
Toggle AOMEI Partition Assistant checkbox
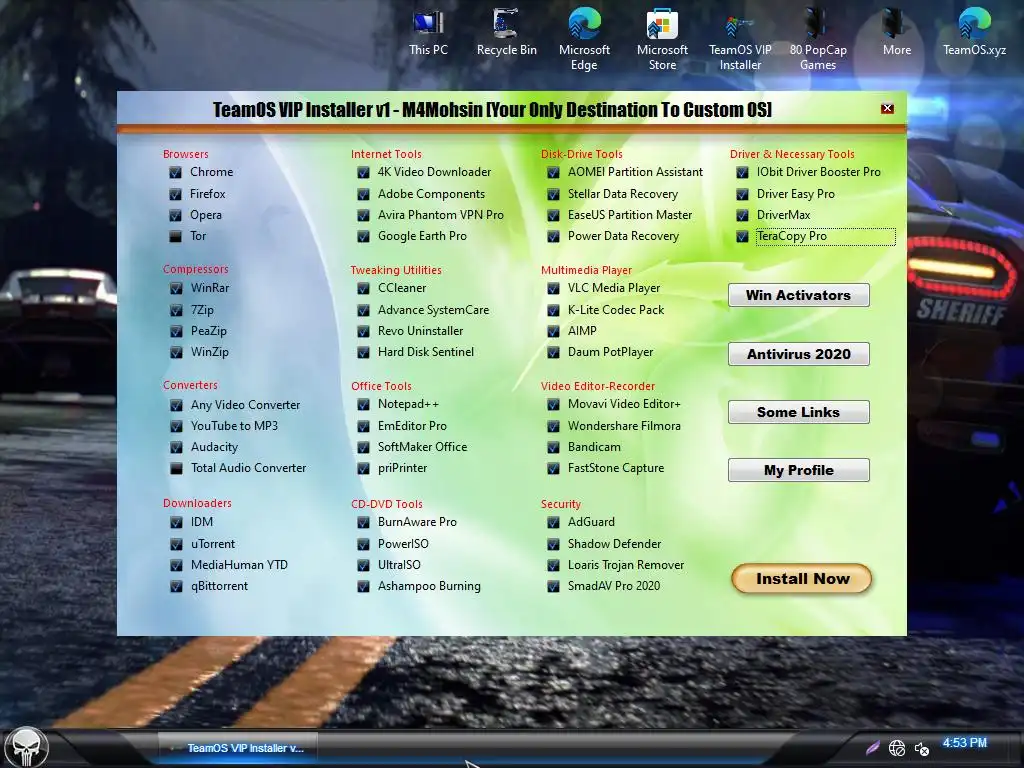point(553,172)
